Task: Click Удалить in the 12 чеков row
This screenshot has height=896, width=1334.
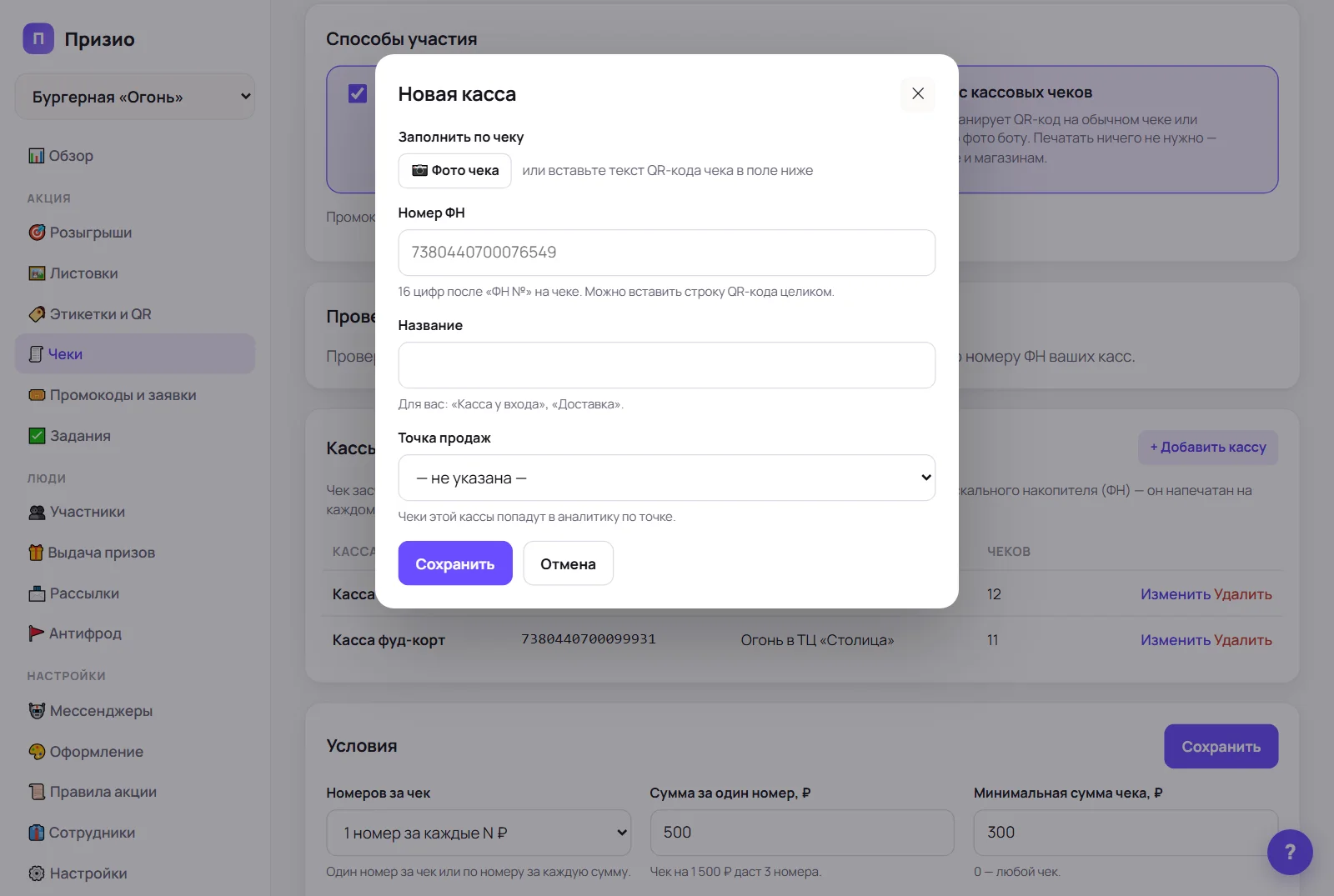Action: tap(1243, 594)
